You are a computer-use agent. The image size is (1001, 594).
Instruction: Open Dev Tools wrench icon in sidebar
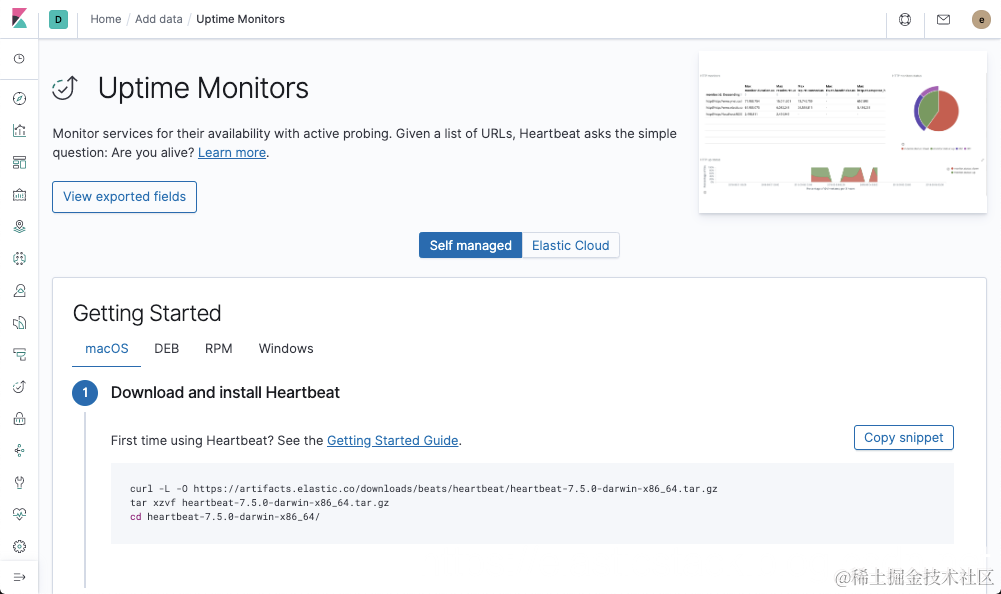point(19,482)
